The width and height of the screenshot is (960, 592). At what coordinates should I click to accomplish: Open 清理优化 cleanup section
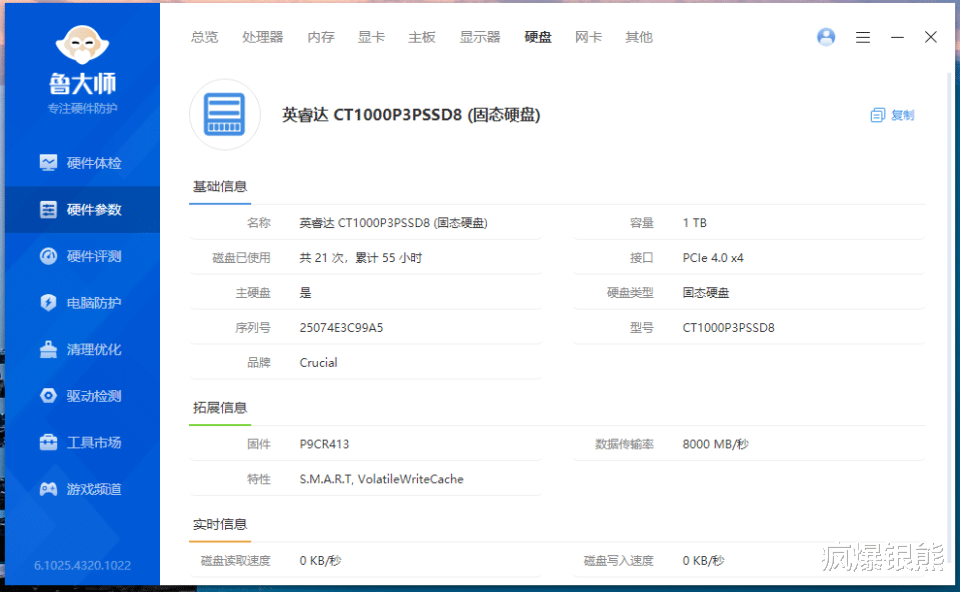point(82,349)
